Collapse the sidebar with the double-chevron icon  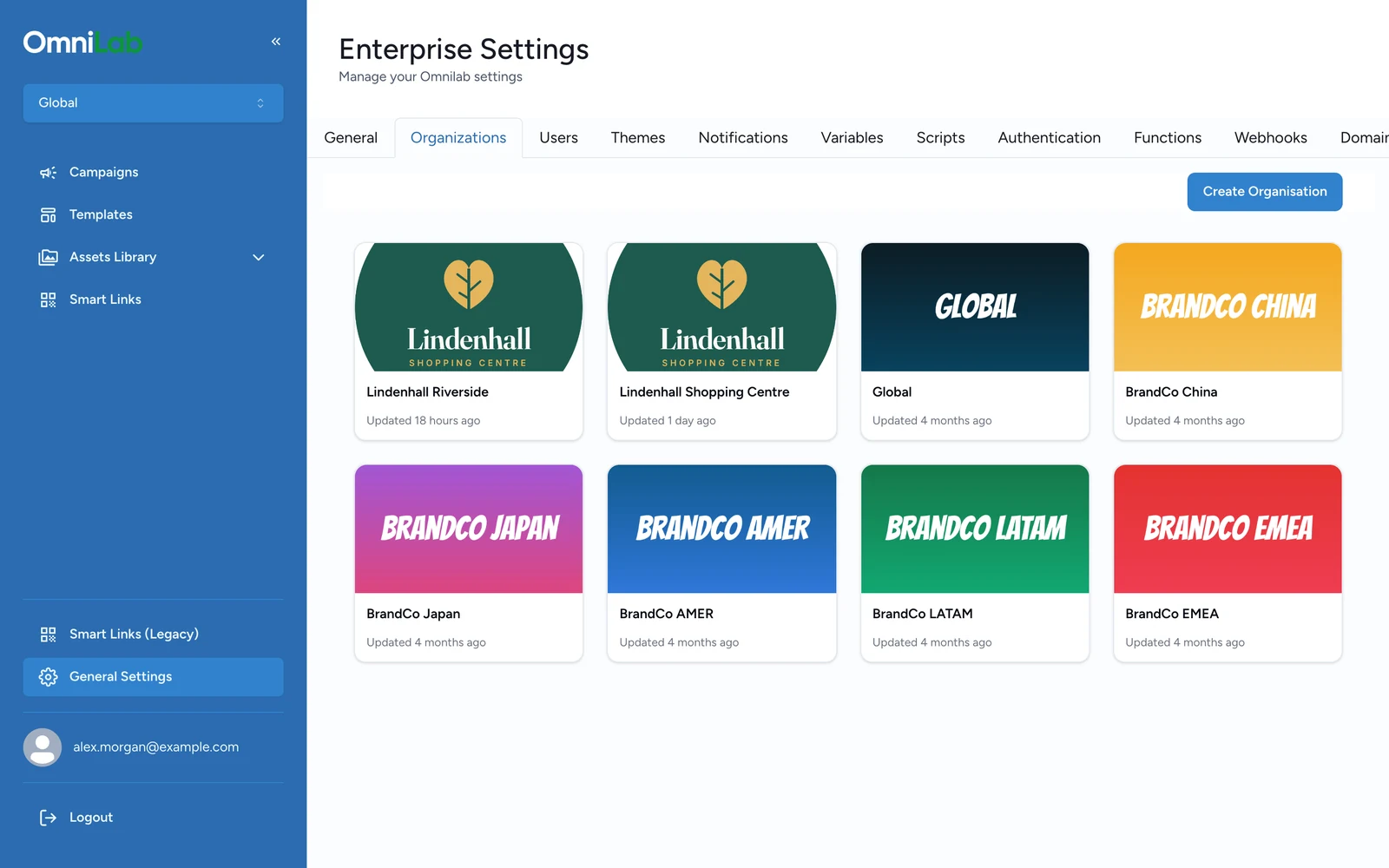click(276, 42)
